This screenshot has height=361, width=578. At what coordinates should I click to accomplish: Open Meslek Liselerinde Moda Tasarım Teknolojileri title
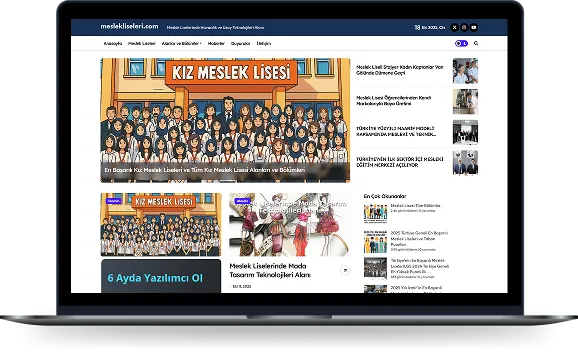click(270, 270)
